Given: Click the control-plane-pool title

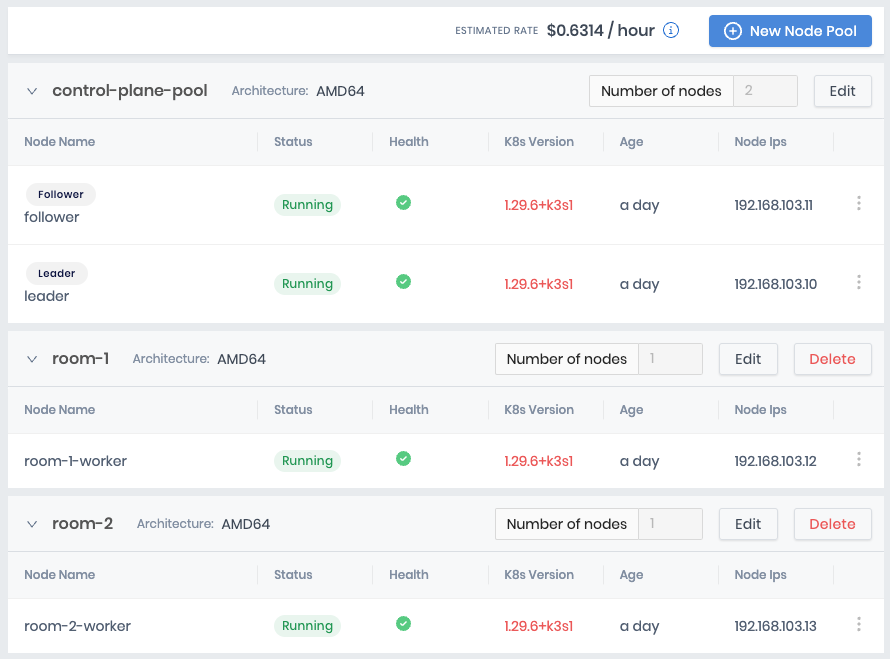Looking at the screenshot, I should 130,91.
